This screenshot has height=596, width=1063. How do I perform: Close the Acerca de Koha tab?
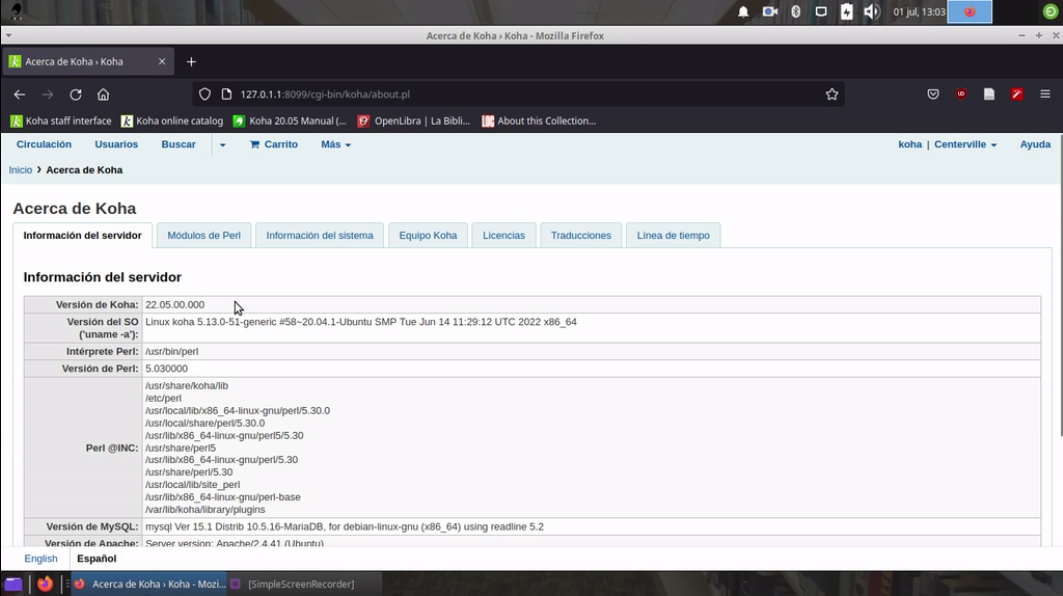(x=161, y=61)
